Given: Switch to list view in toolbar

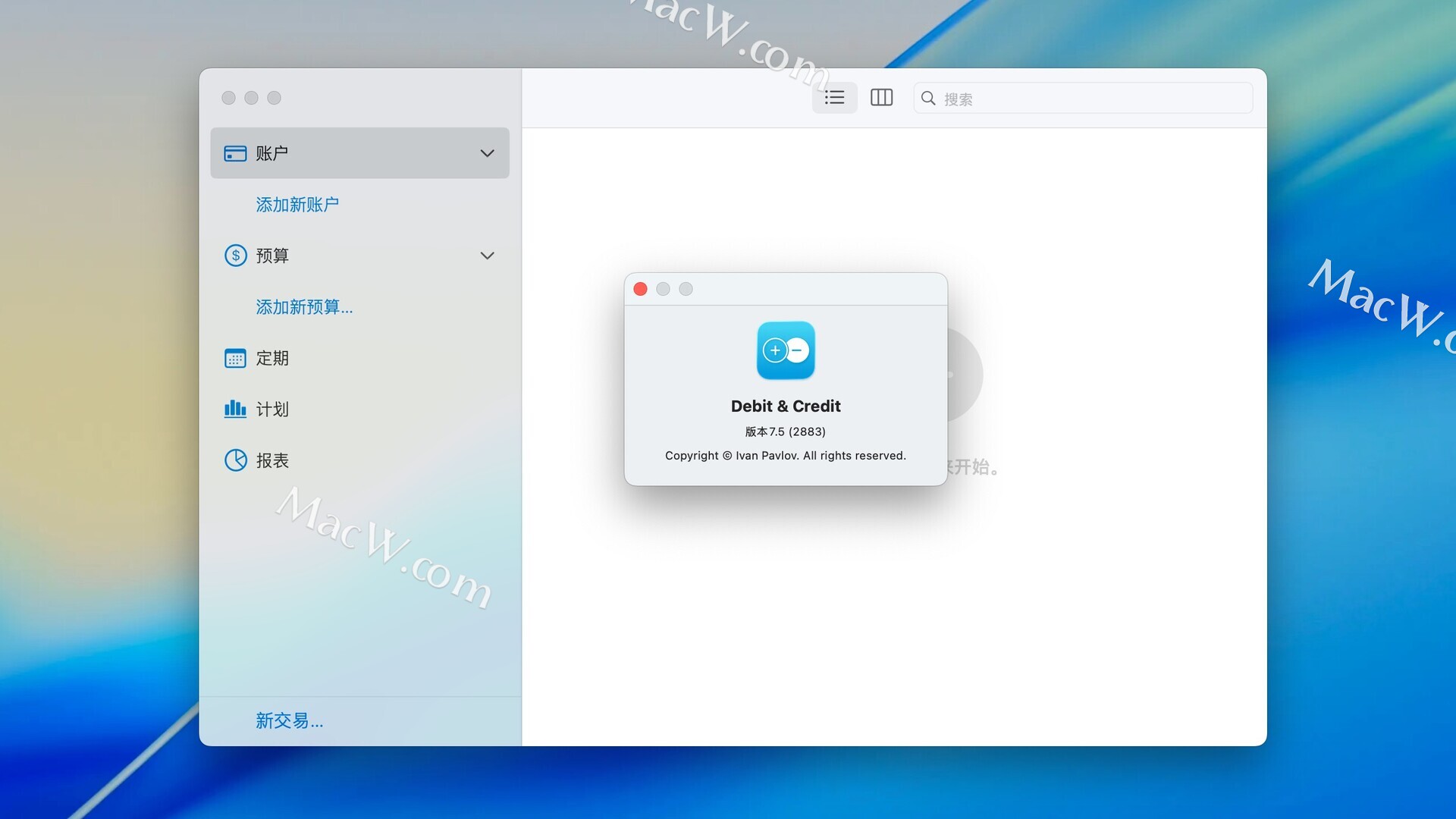Looking at the screenshot, I should click(x=834, y=98).
